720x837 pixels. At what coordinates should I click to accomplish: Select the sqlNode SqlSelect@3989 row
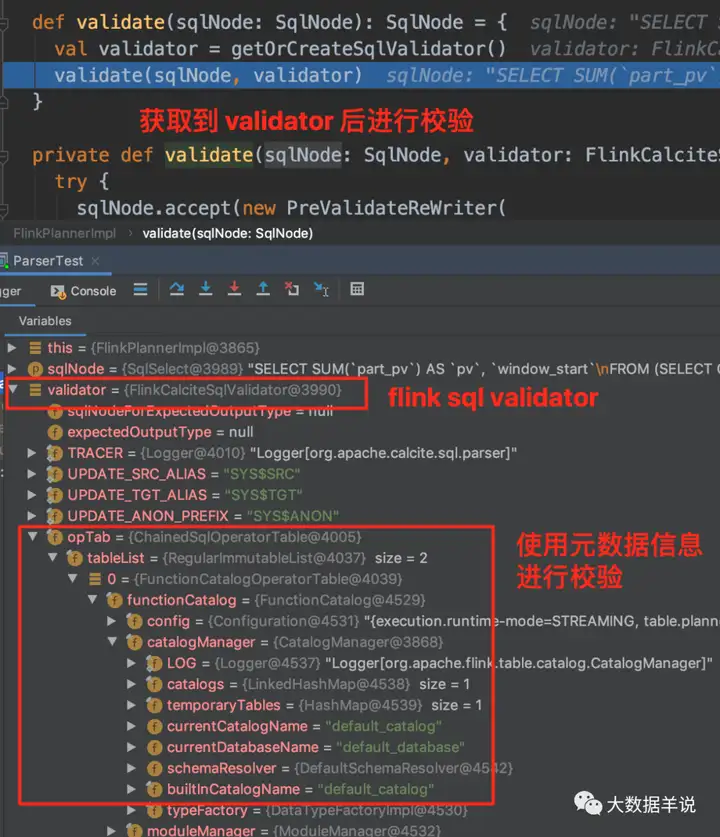coord(360,369)
